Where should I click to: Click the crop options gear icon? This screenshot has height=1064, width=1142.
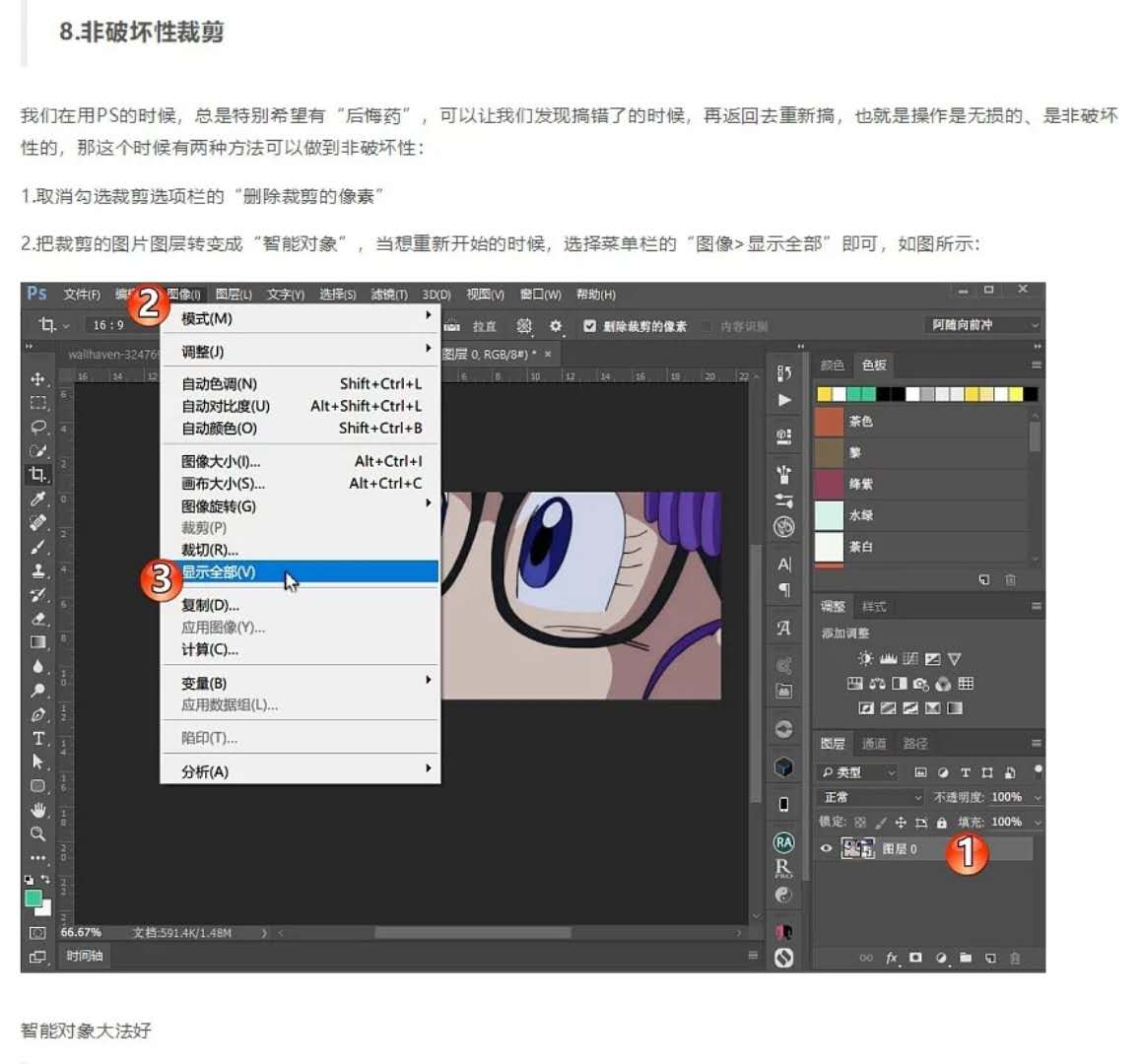(x=556, y=325)
